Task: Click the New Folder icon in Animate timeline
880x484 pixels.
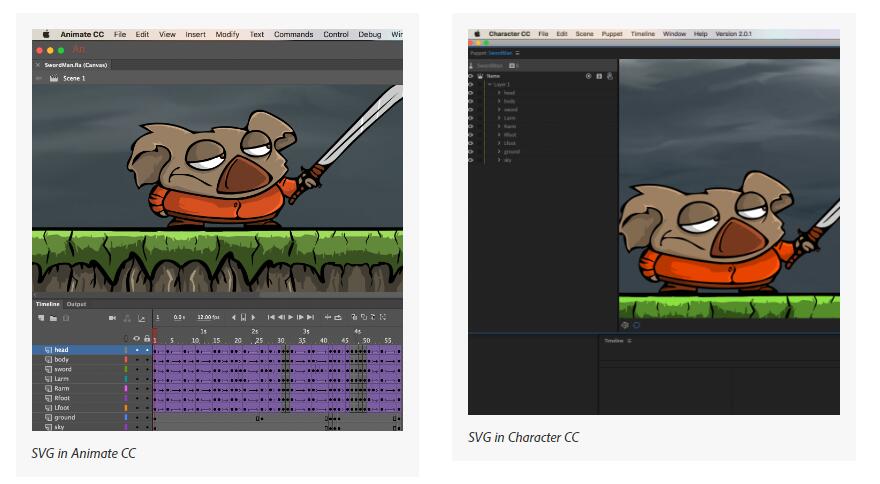Action: pyautogui.click(x=53, y=318)
